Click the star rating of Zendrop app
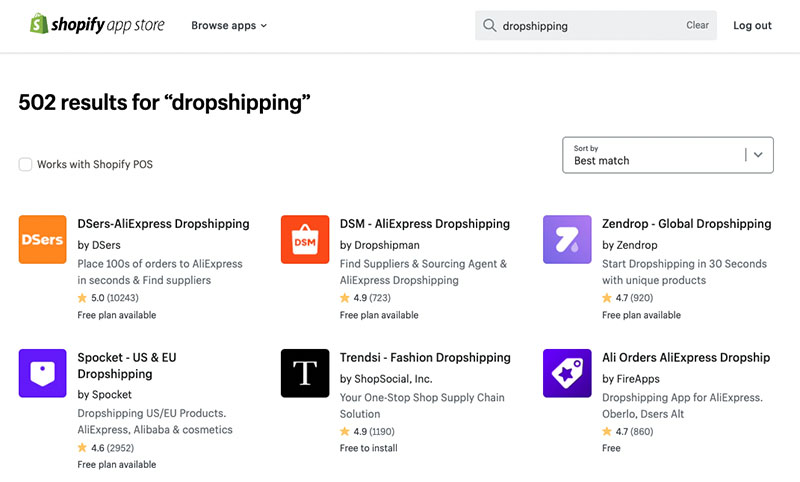800x482 pixels. coord(607,298)
